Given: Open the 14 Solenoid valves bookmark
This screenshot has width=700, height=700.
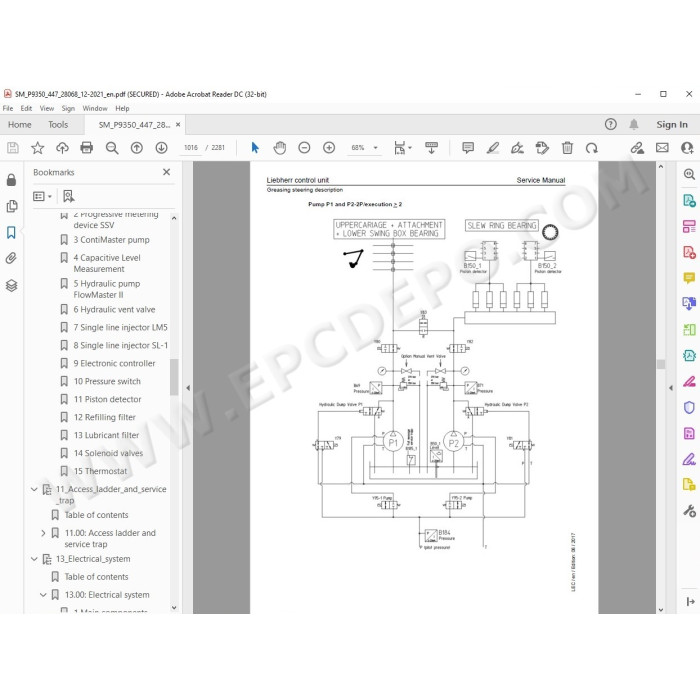Looking at the screenshot, I should pyautogui.click(x=108, y=453).
